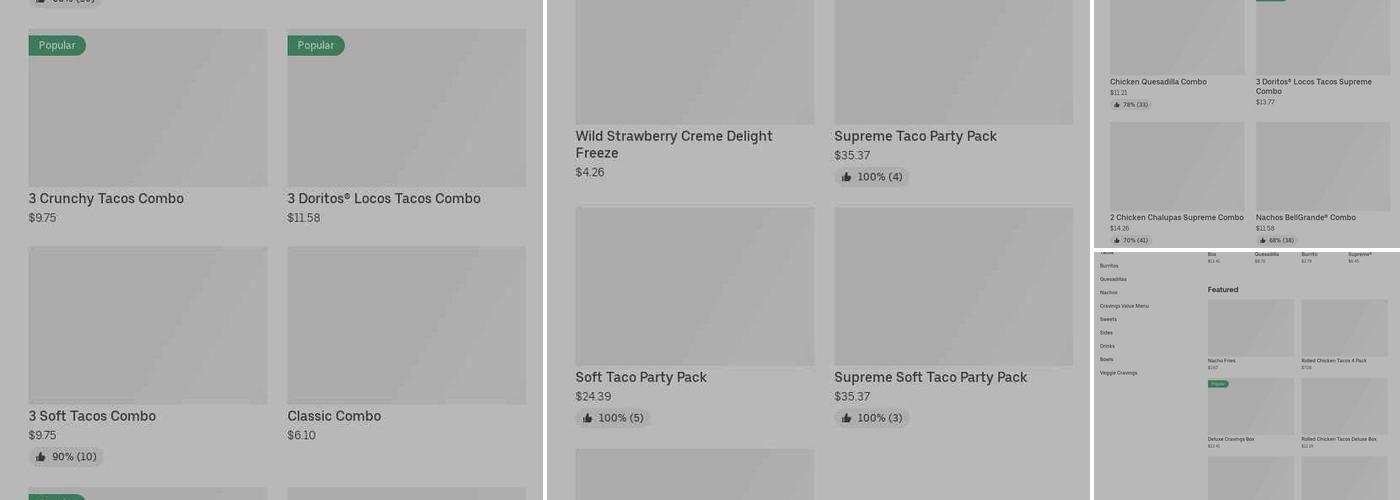
Task: Select Cravings Value Menu category in sidebar
Action: [x=1124, y=306]
